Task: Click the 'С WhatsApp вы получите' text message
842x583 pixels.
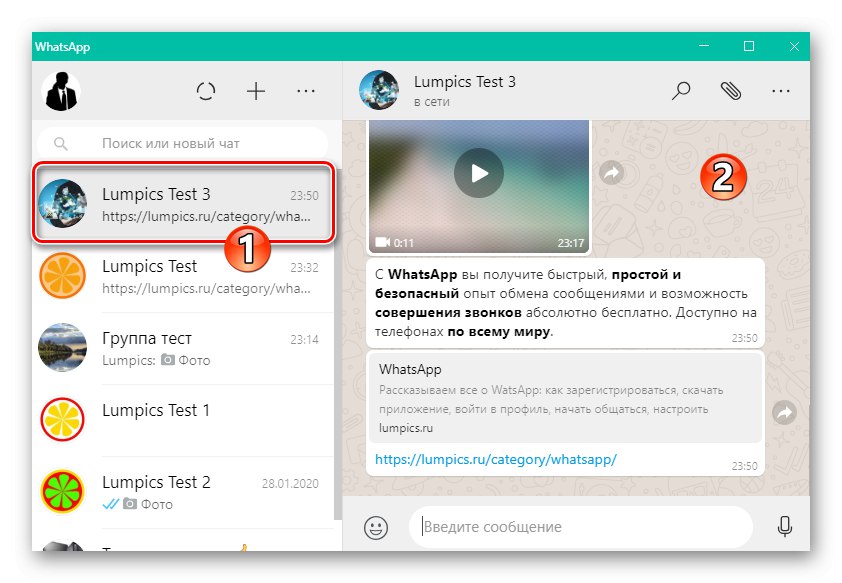Action: [565, 303]
